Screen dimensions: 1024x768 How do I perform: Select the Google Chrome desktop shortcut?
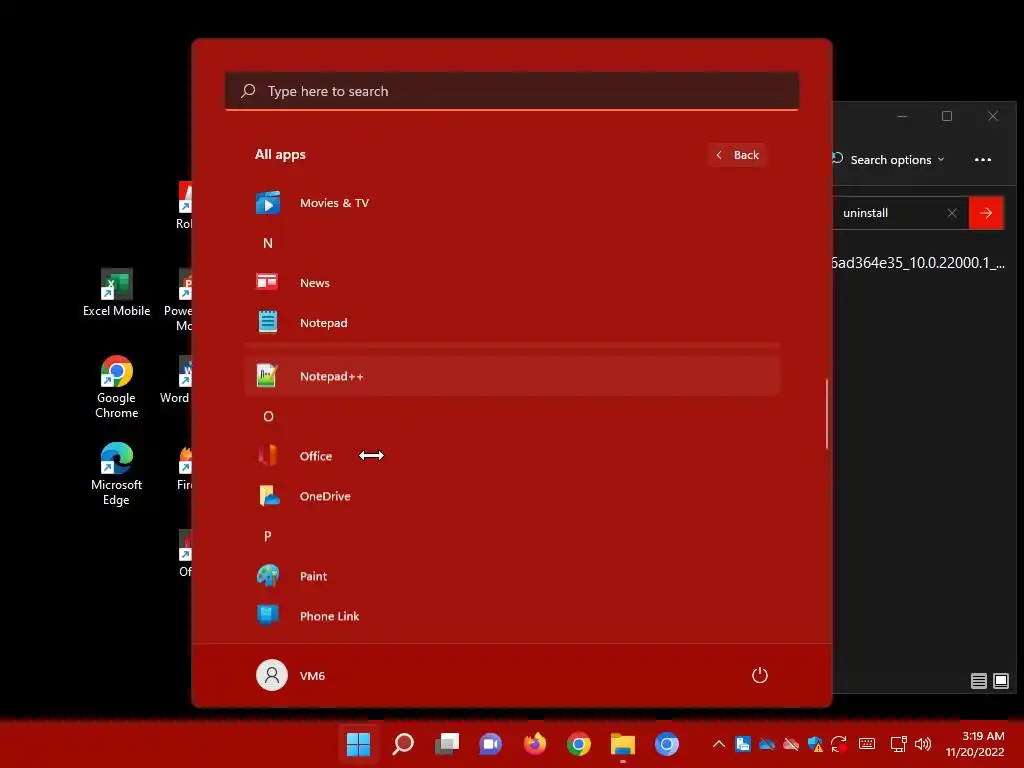click(116, 387)
